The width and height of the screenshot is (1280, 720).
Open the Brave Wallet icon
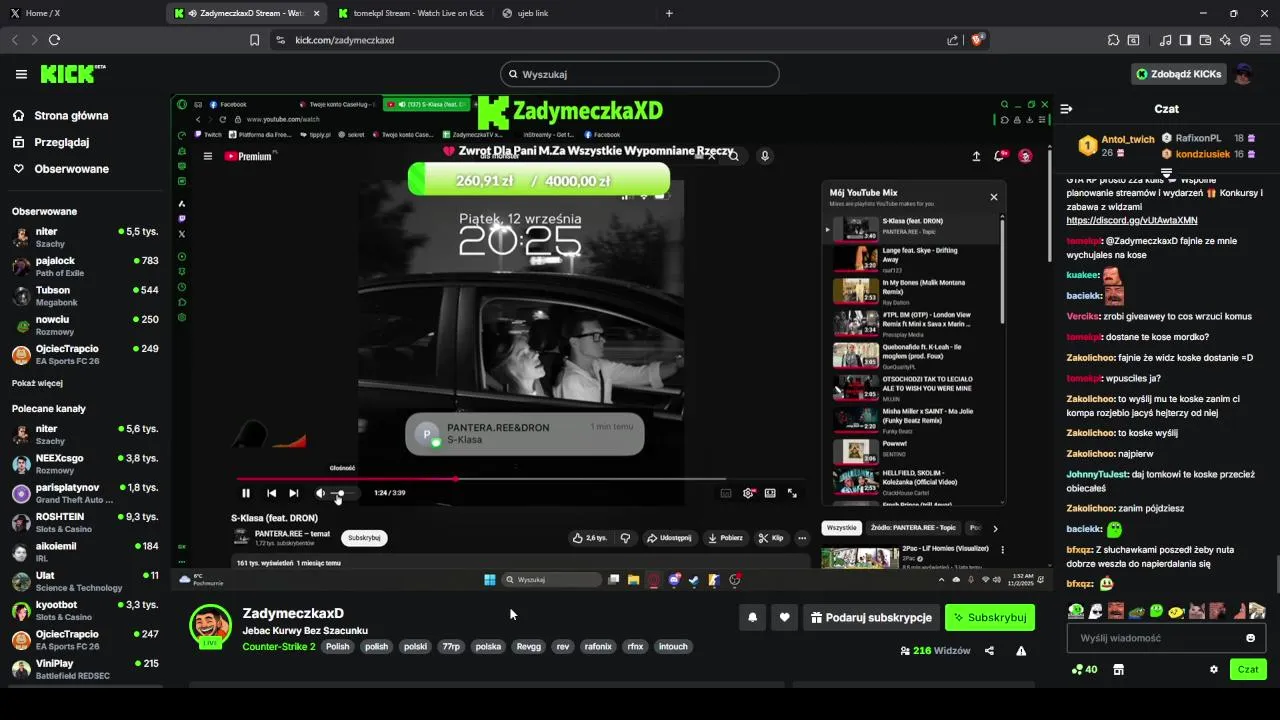1205,40
